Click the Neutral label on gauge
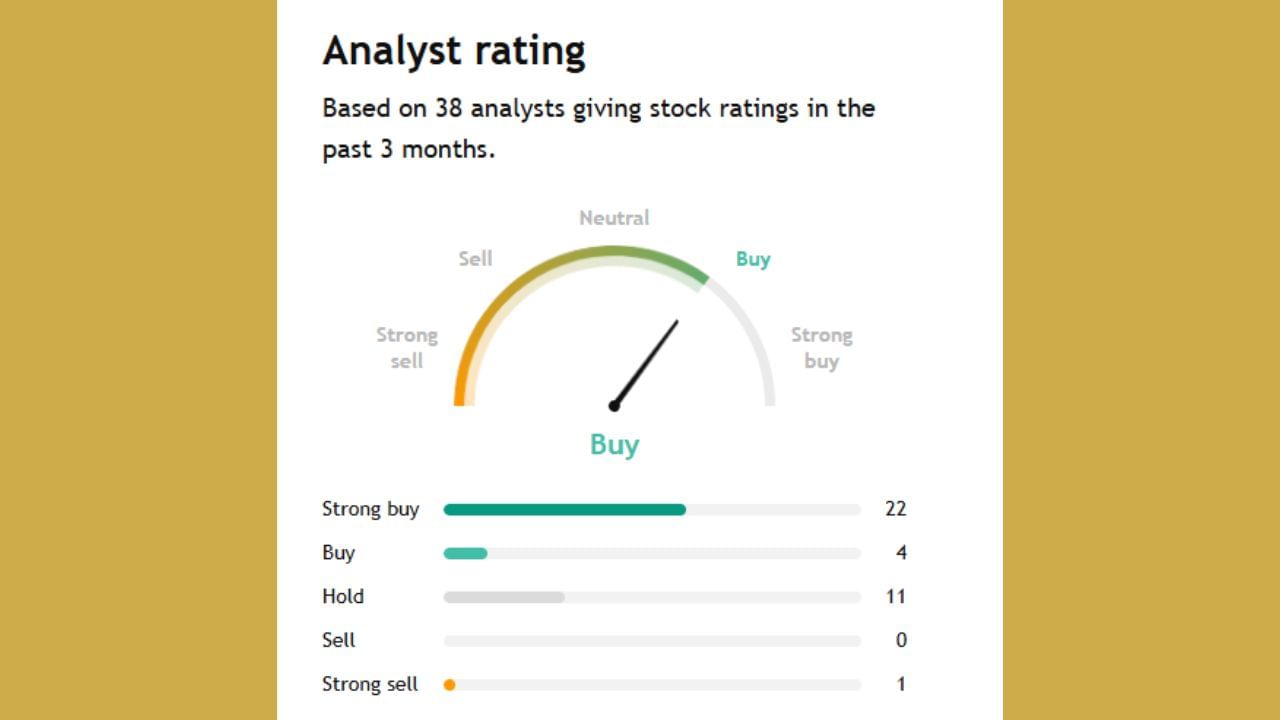Screen dimensions: 1280x720 [x=614, y=217]
